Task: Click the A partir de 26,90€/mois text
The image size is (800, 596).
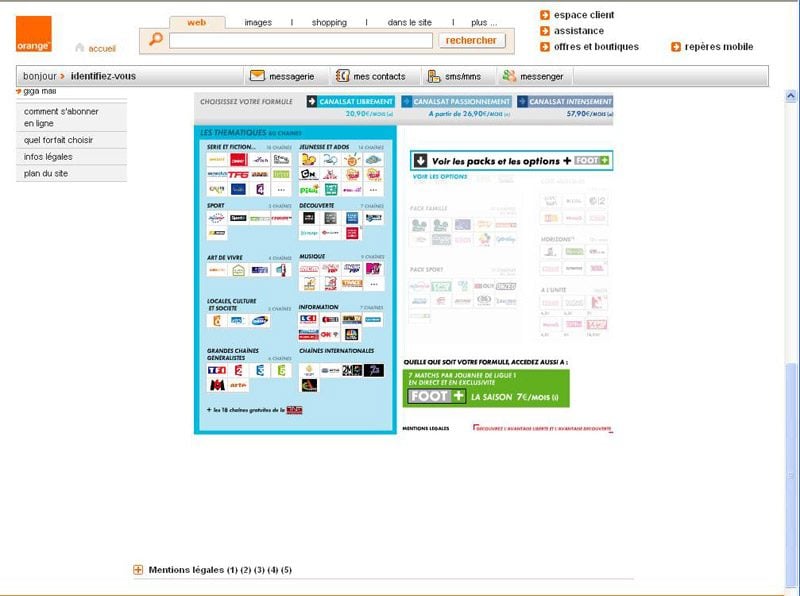Action: pos(469,114)
